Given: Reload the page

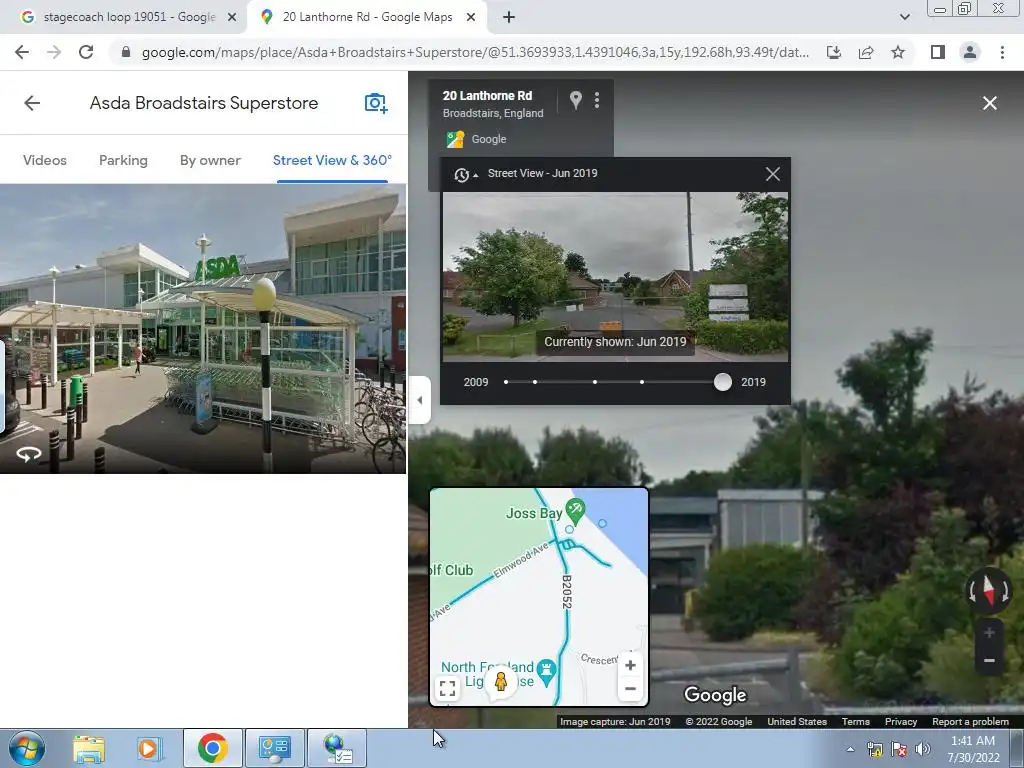Looking at the screenshot, I should (86, 52).
